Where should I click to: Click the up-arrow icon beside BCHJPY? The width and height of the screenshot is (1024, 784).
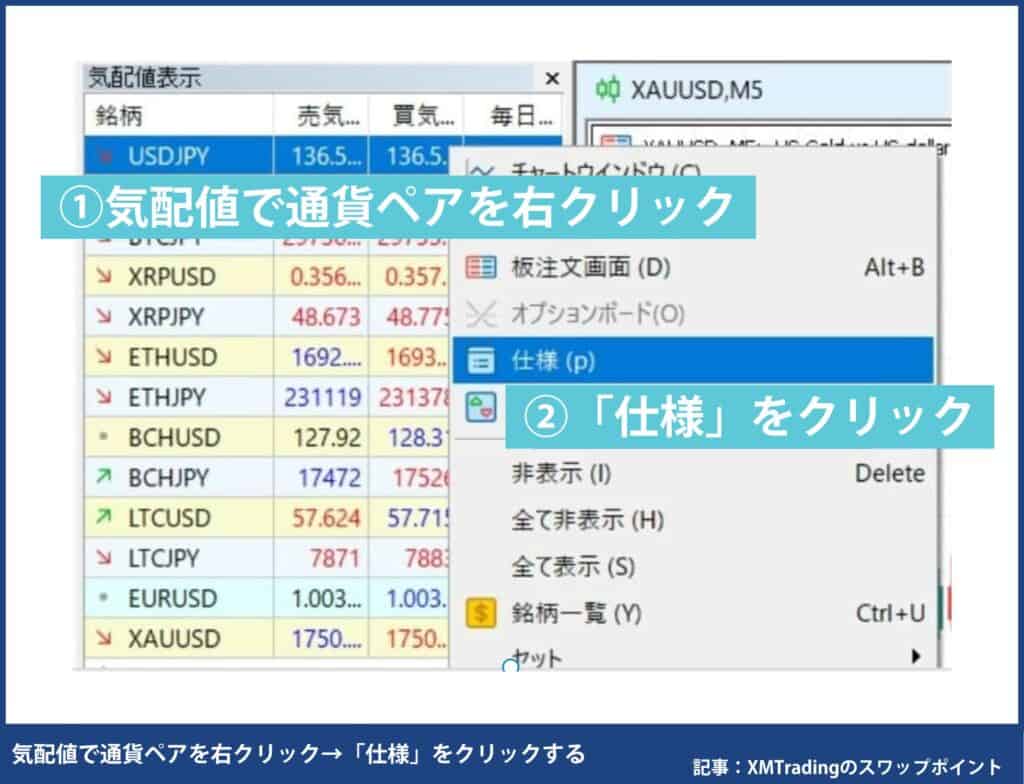104,477
